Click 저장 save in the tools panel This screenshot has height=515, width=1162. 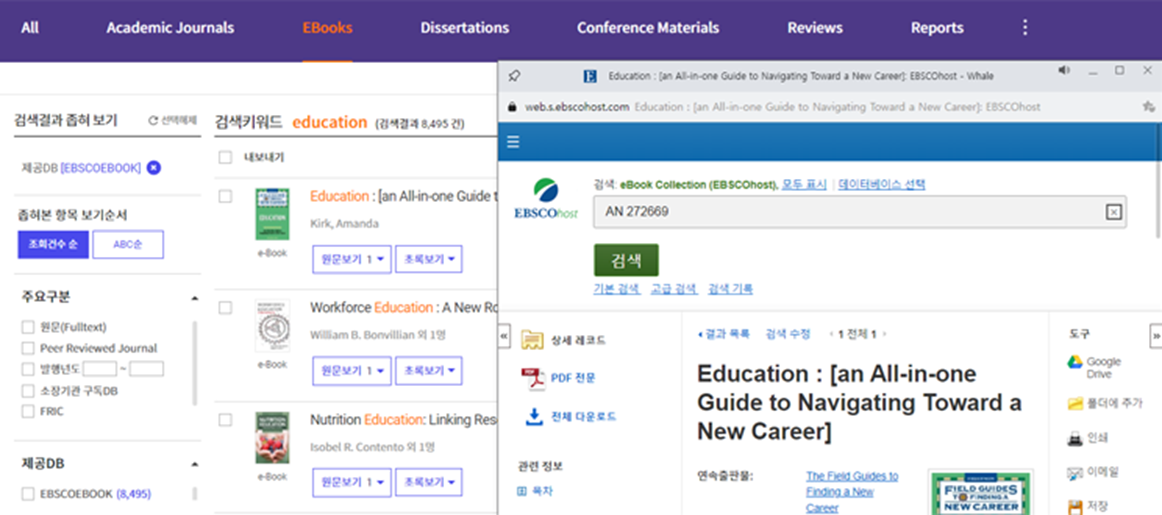coord(1087,506)
